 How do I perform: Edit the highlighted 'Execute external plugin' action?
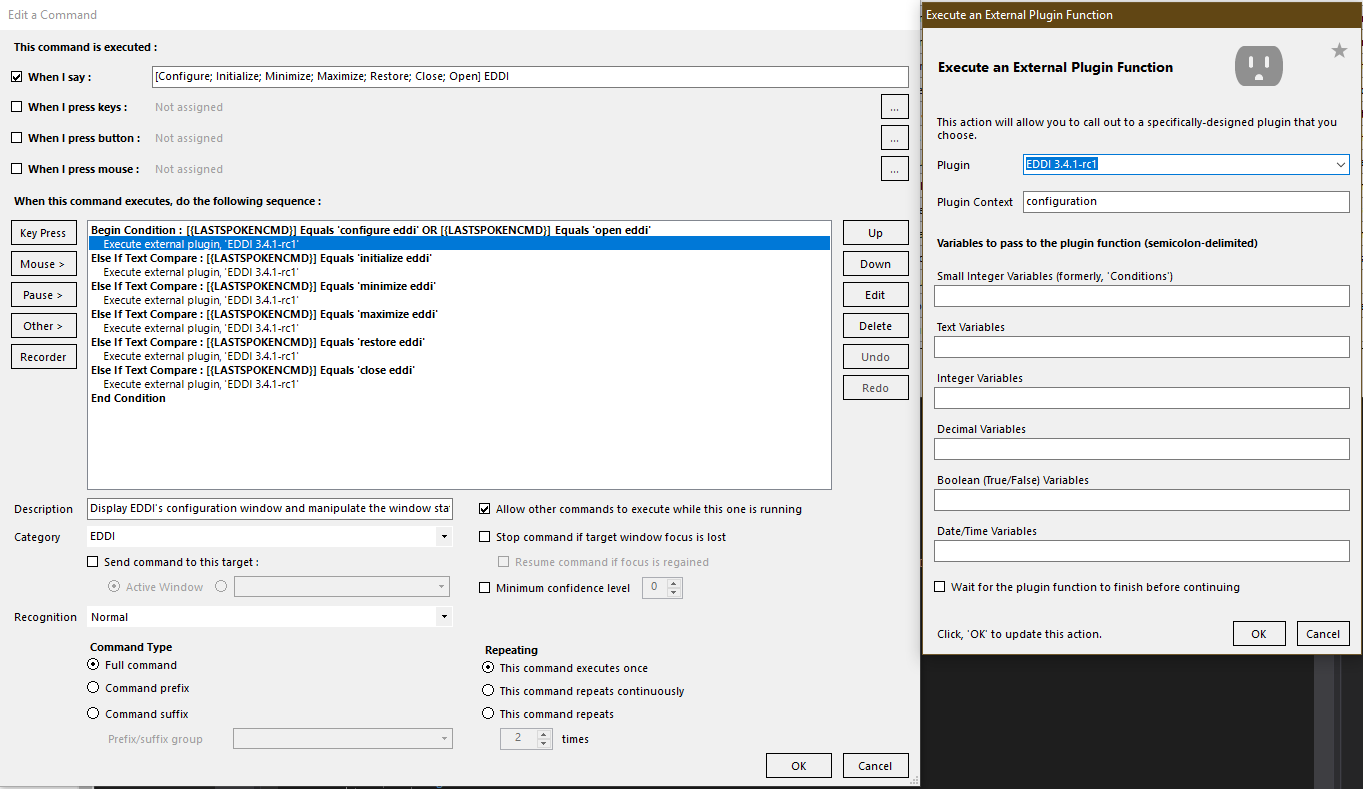(x=875, y=294)
